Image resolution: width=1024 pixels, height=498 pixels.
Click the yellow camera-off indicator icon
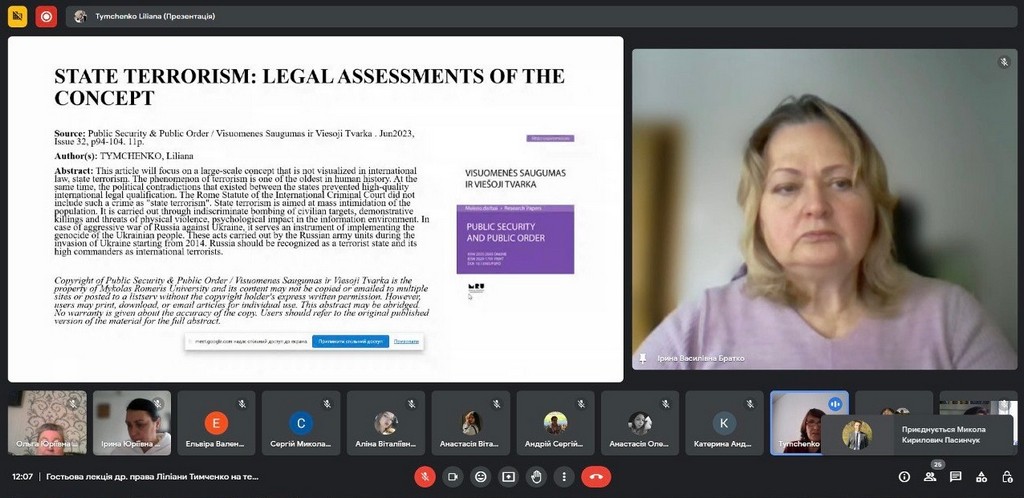(17, 16)
